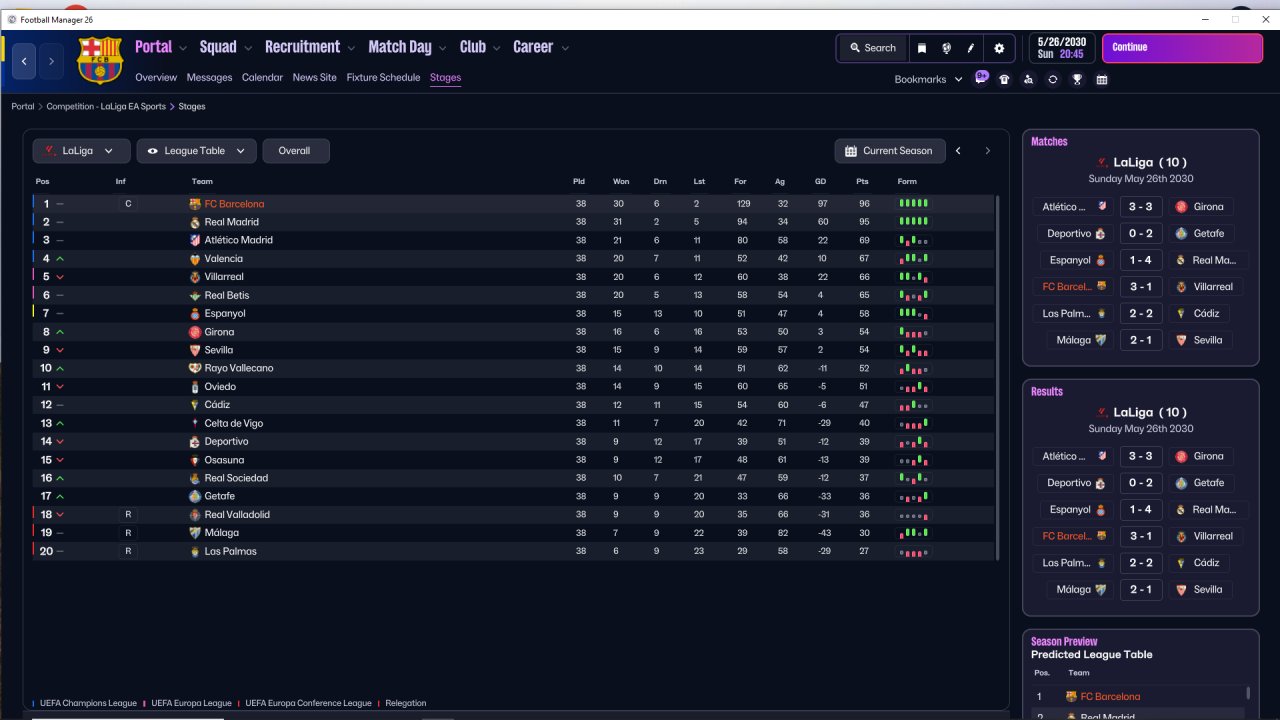The height and width of the screenshot is (720, 1280).
Task: Click the Overall filter button
Action: [296, 151]
